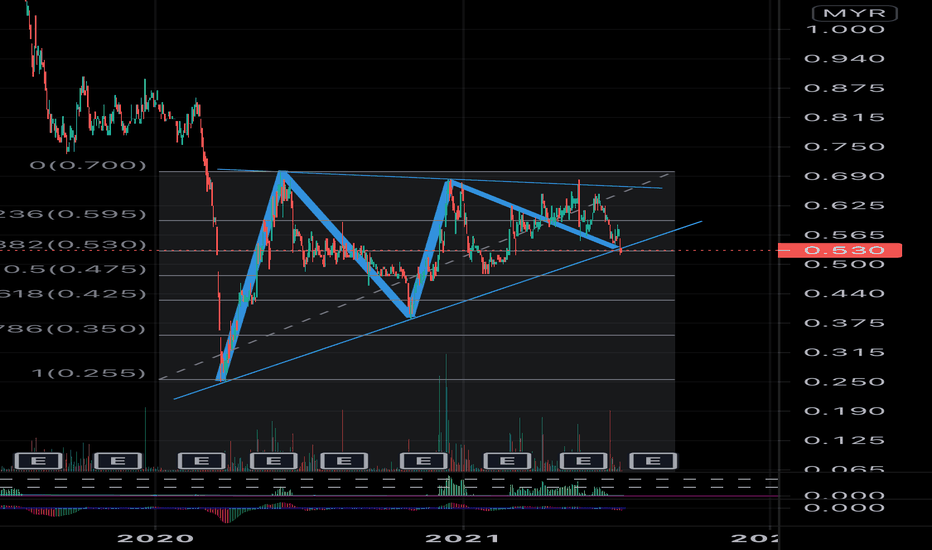The image size is (932, 550).
Task: Click the 0.565 price axis label
Action: coord(845,235)
